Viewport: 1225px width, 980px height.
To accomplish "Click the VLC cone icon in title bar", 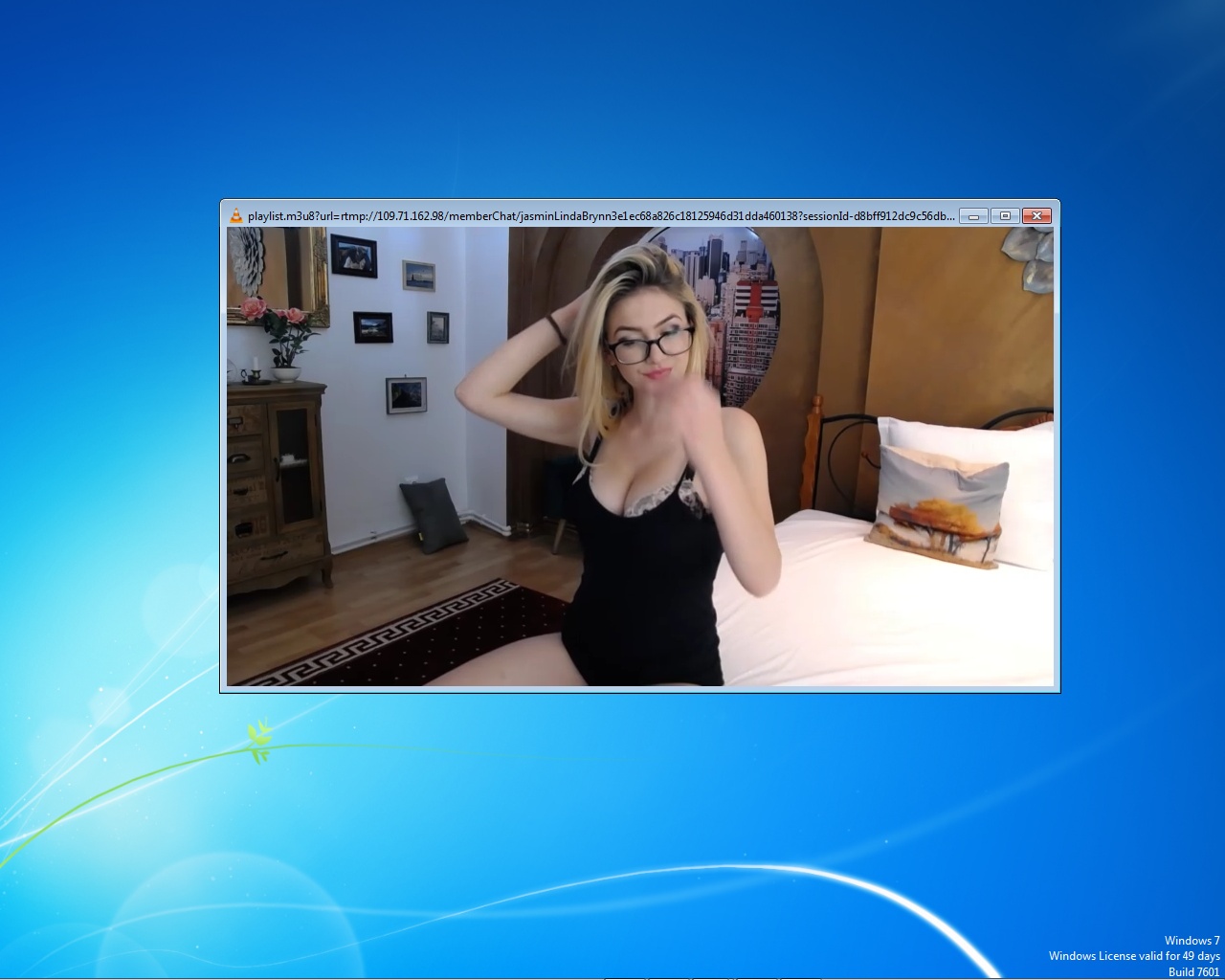I will tap(236, 215).
